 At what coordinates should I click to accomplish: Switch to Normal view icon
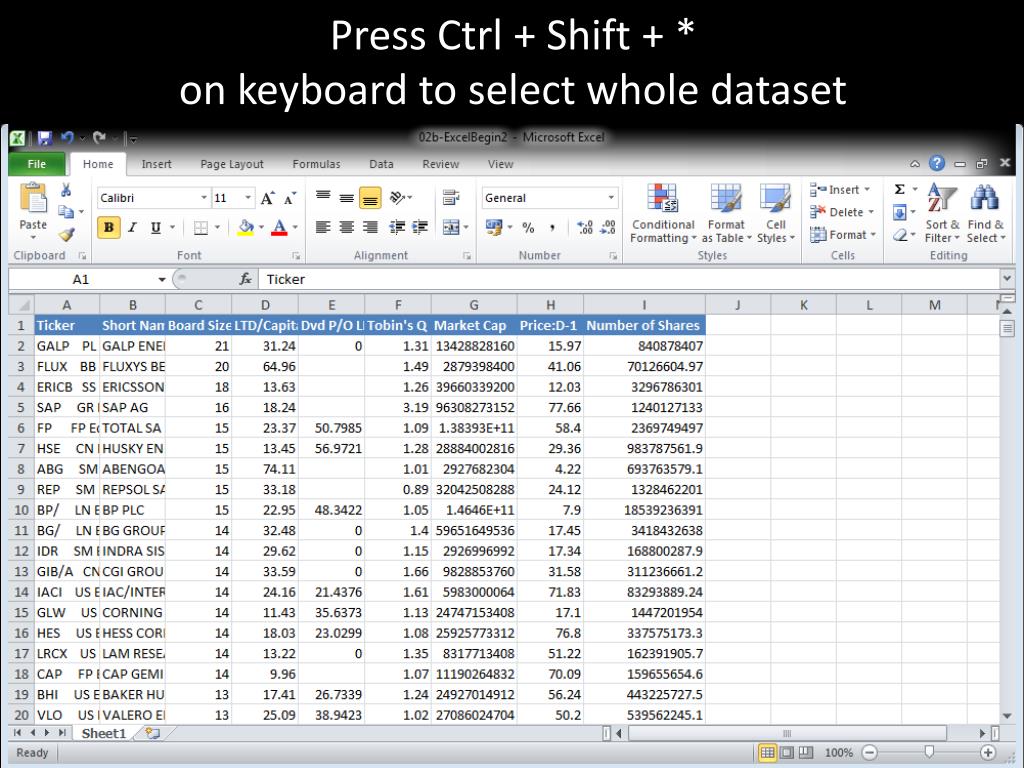(767, 753)
